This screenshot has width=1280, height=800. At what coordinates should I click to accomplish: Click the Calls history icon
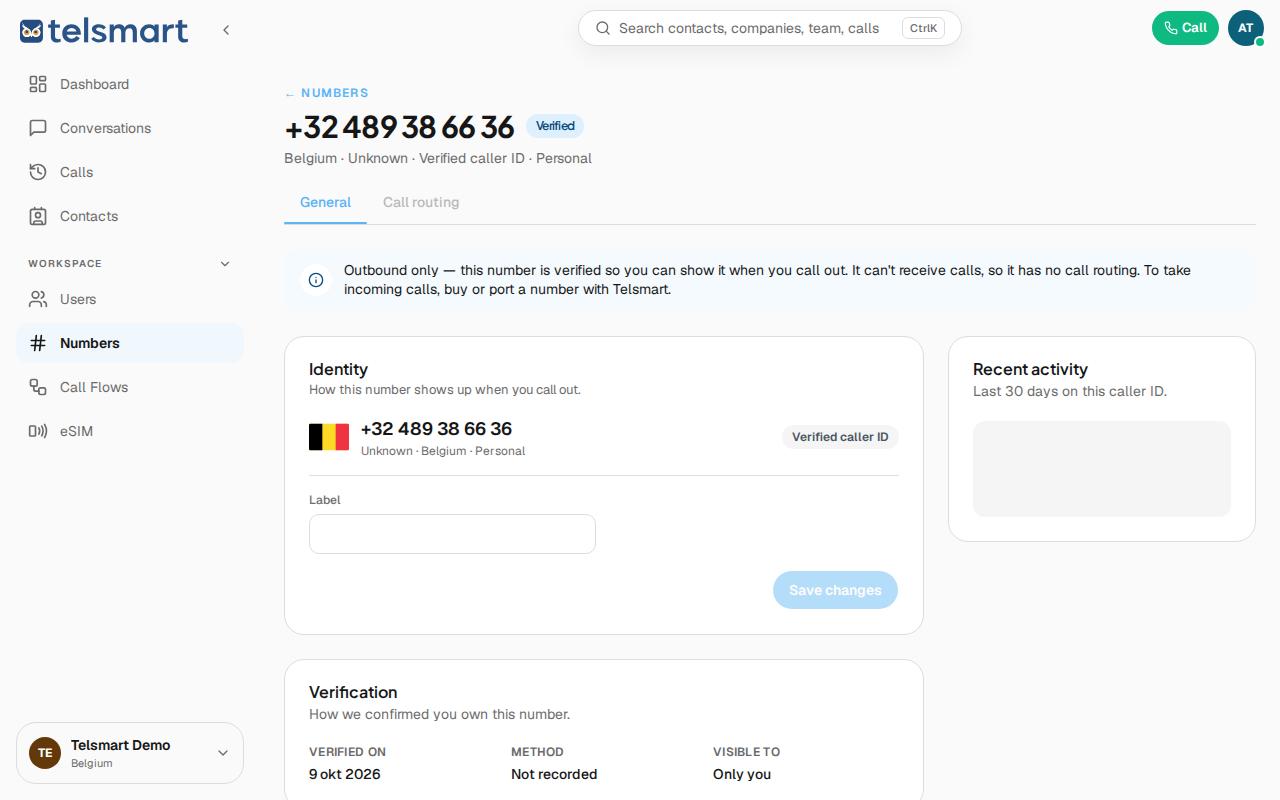[38, 172]
